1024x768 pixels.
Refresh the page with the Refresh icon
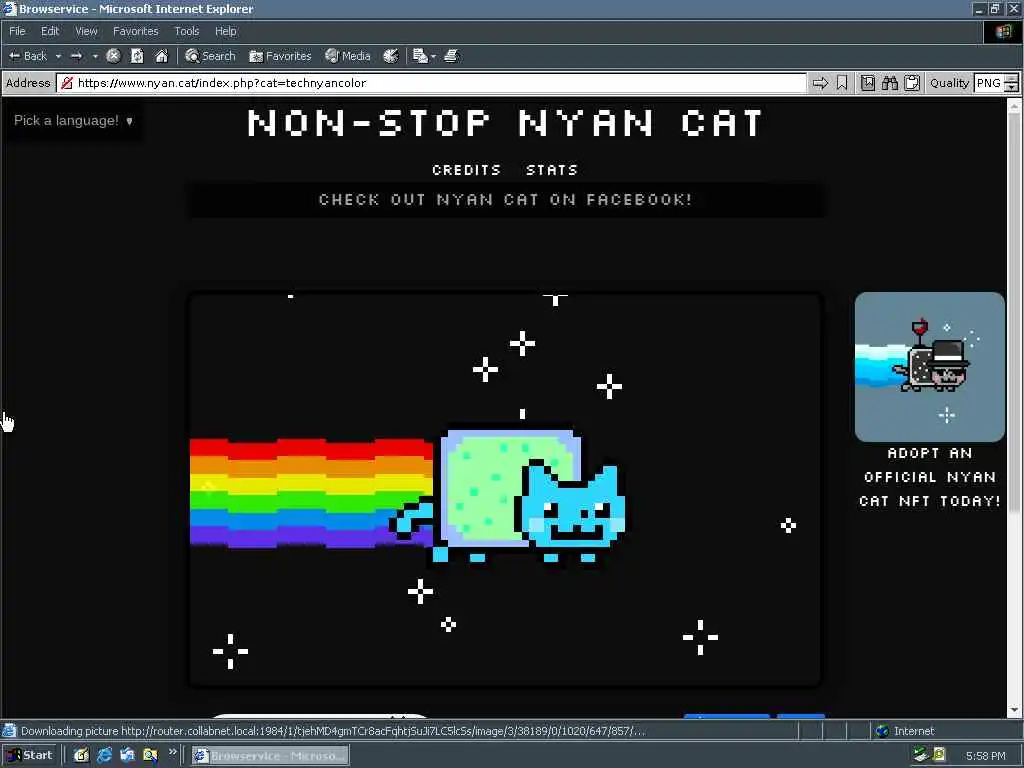pos(137,56)
